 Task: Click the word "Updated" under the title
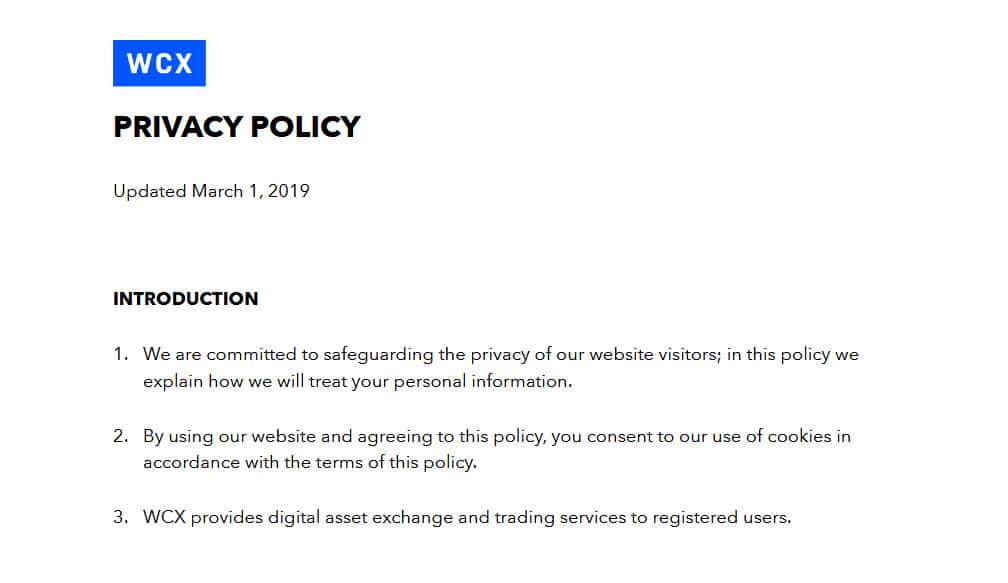149,191
